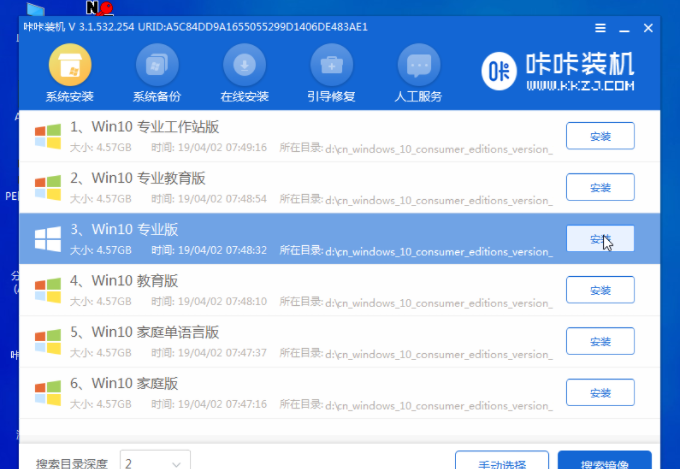Minimize the 咔咔装机 window

(625, 29)
